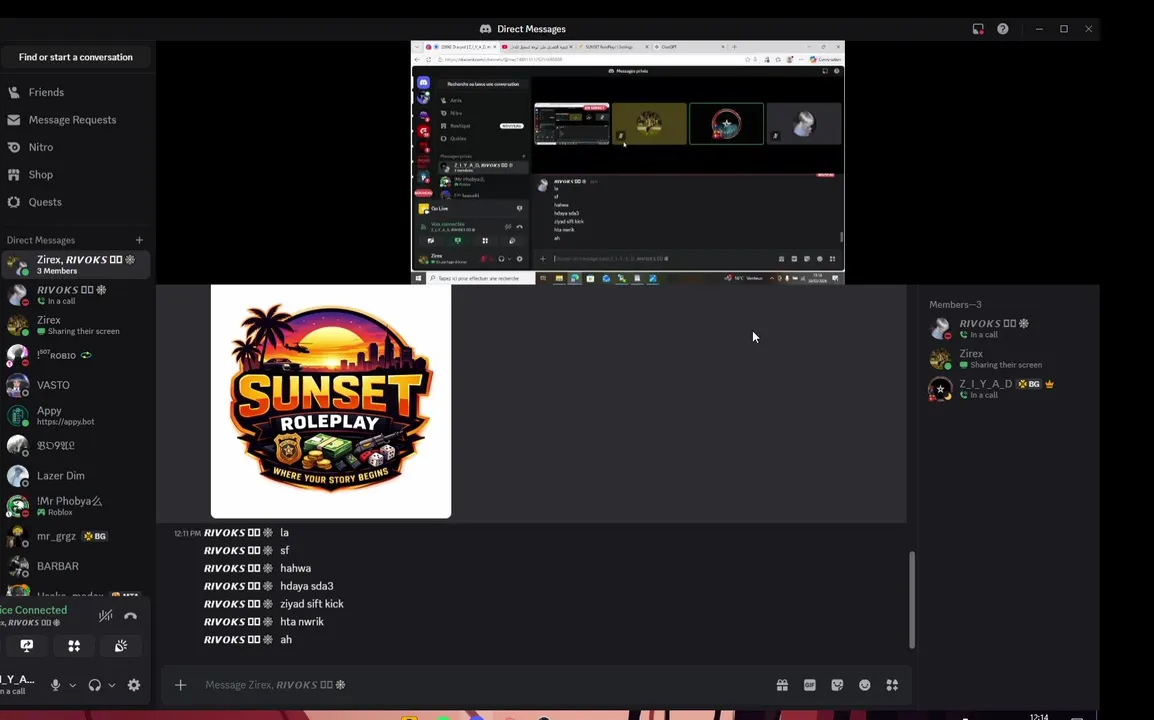Create a new DM with plus icon
This screenshot has height=720, width=1154.
coord(139,240)
